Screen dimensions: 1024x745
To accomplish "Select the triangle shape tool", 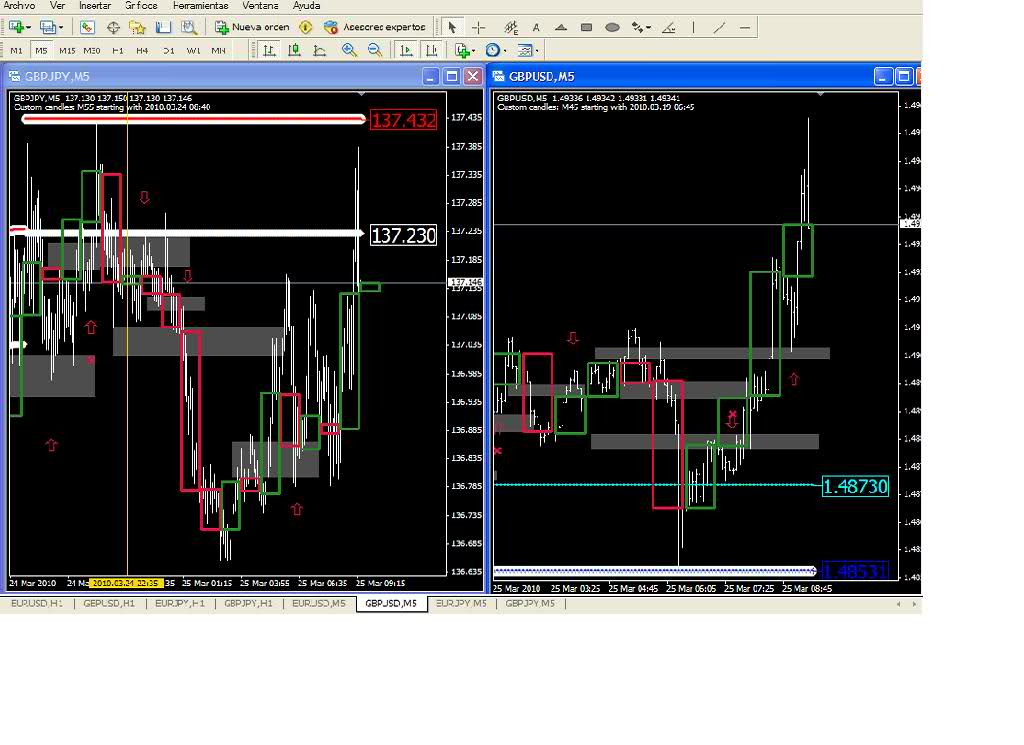I will tap(560, 27).
